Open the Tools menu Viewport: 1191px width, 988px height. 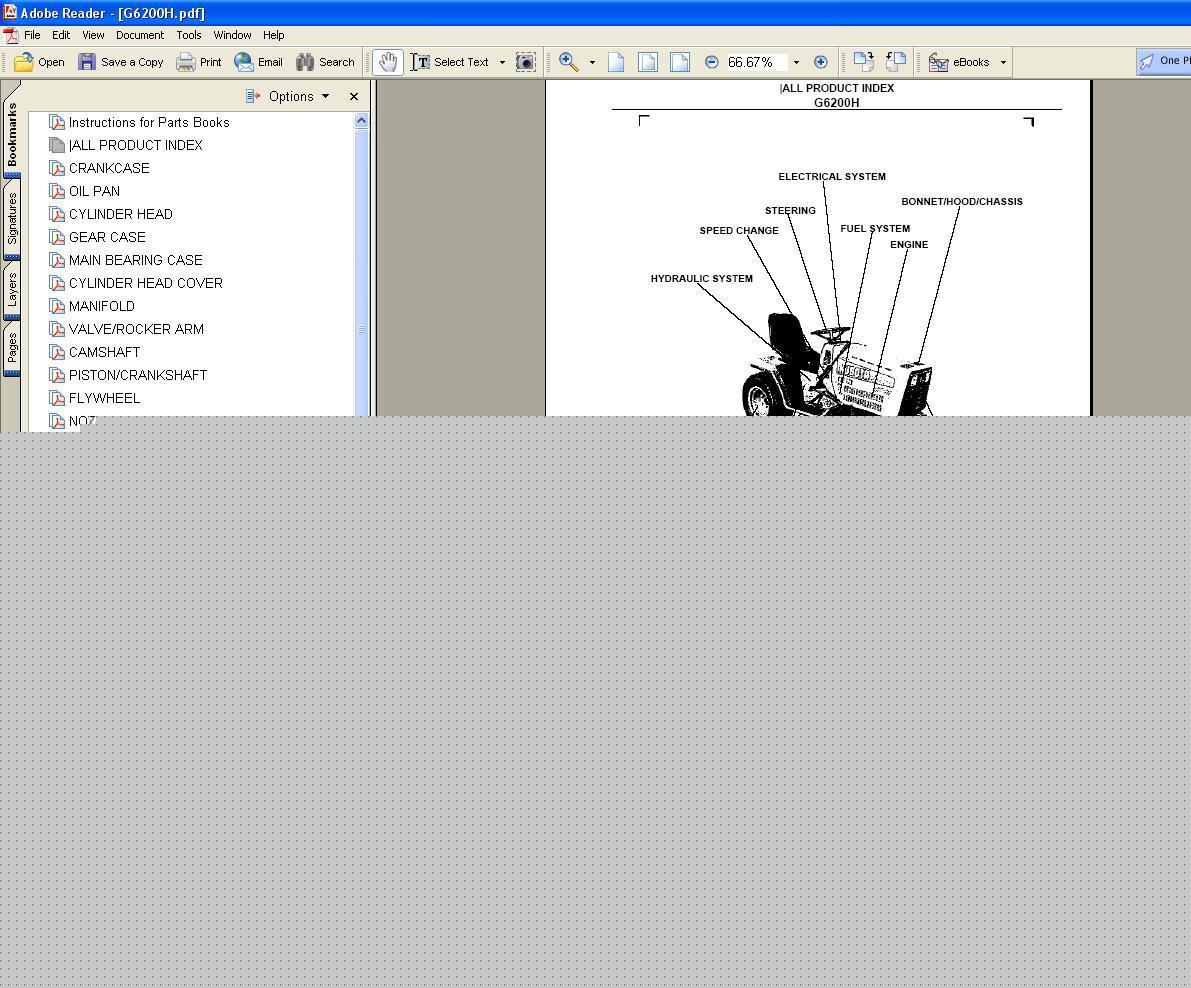(189, 35)
